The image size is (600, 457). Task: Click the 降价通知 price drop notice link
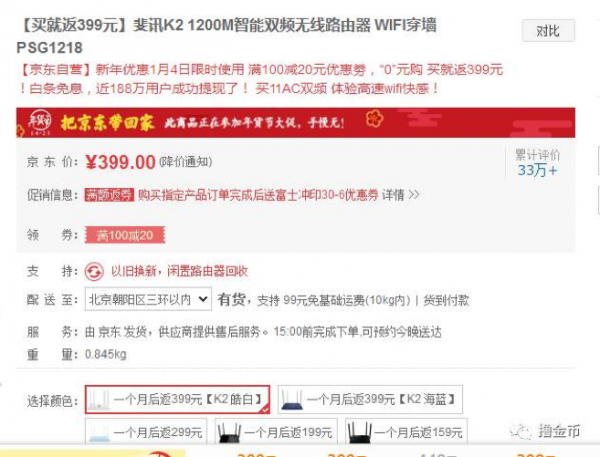pos(186,162)
